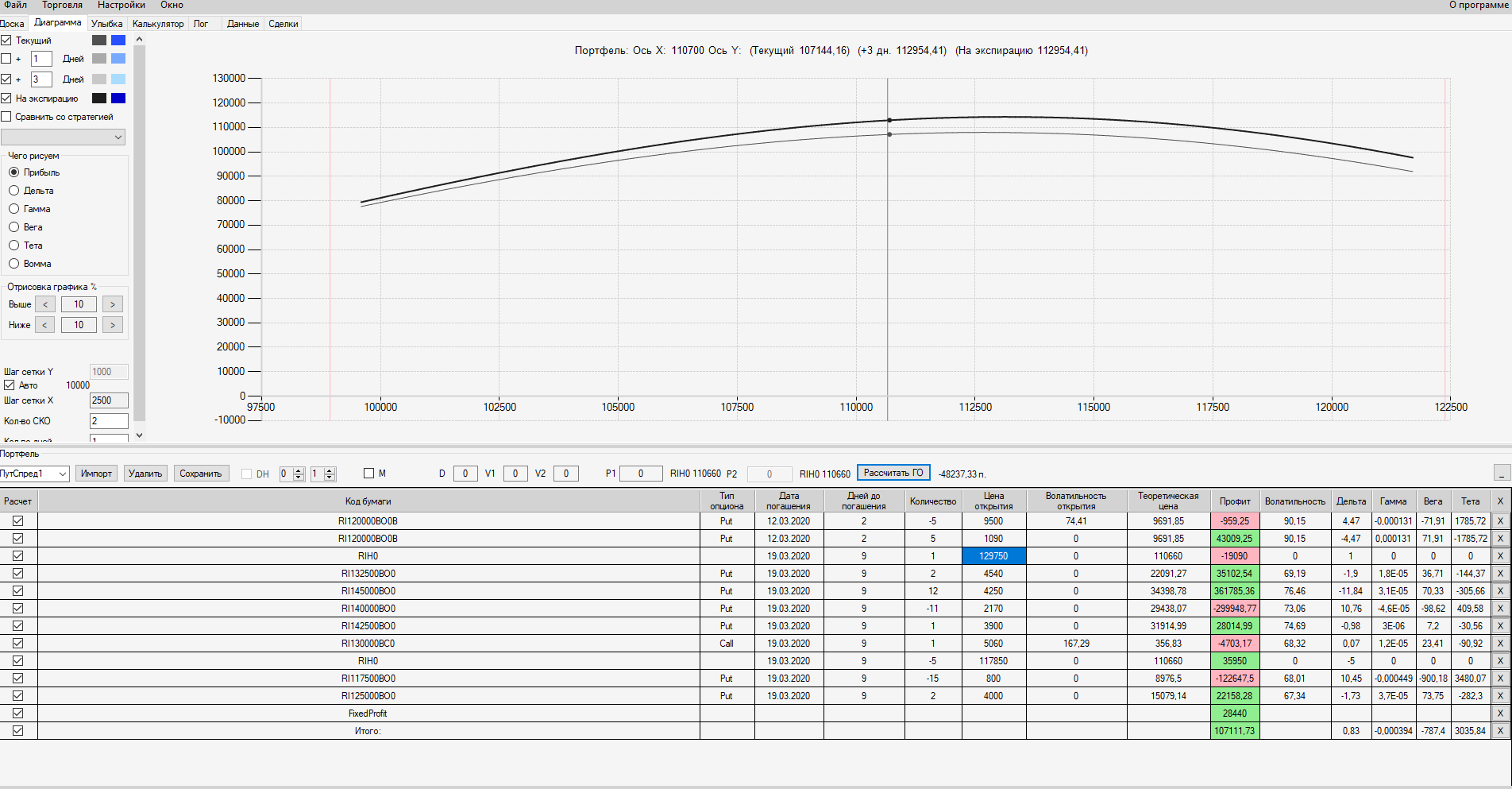
Task: Pick the blue color swatch for Текущий
Action: 118,41
